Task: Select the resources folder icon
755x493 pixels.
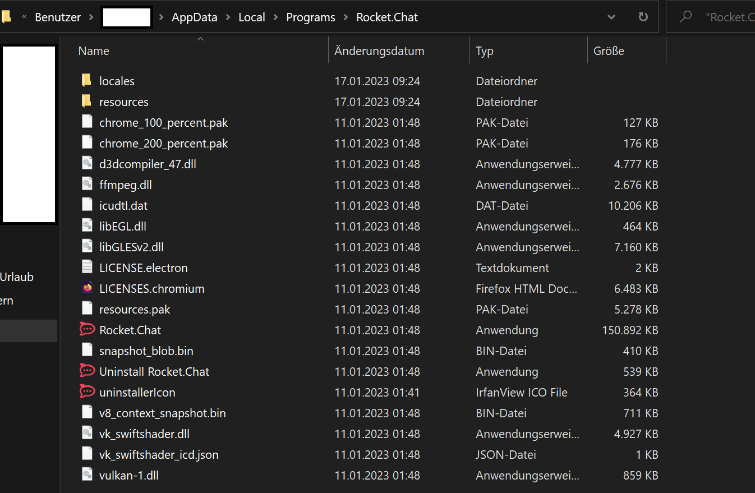Action: coord(86,102)
